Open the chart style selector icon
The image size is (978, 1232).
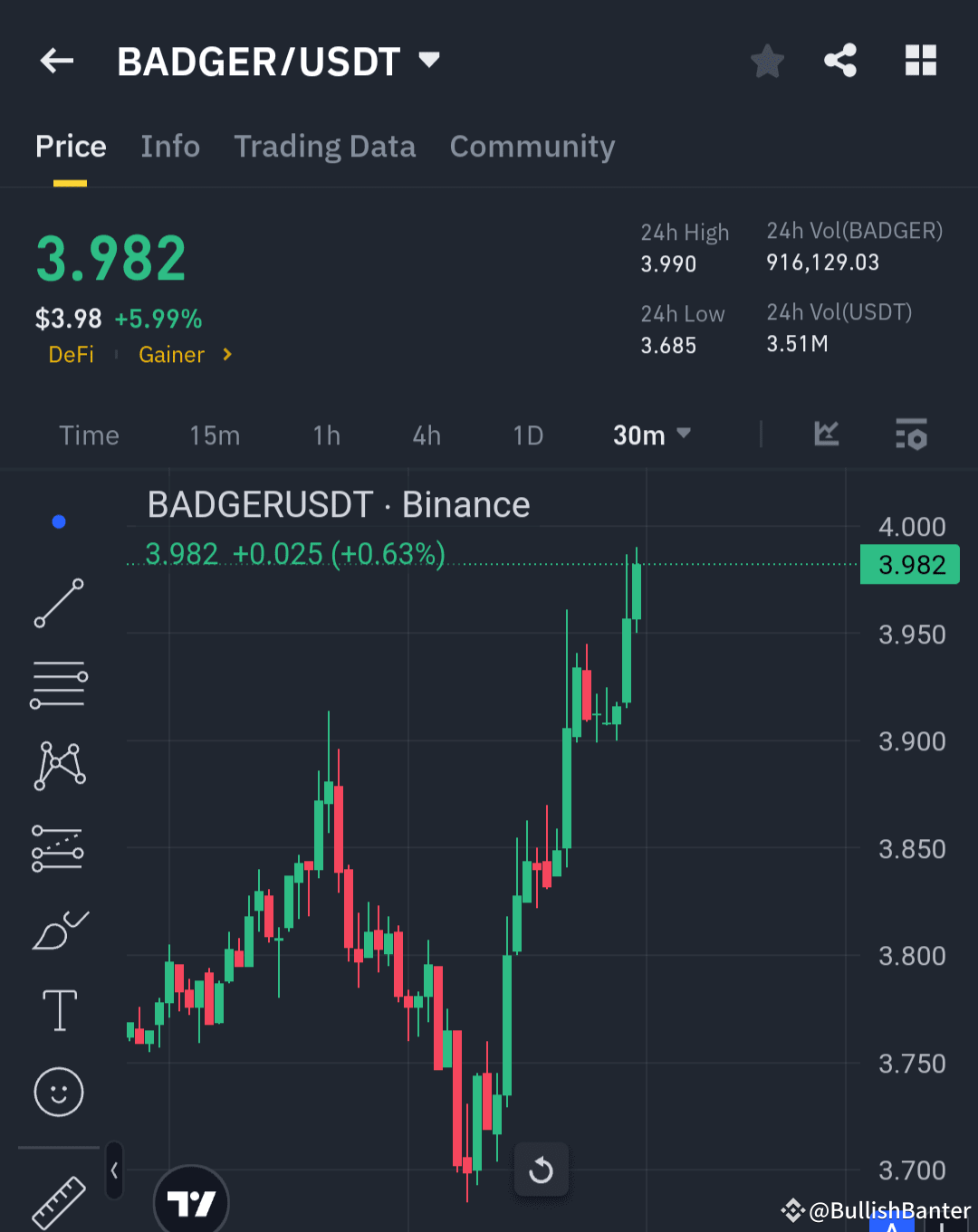[x=825, y=435]
